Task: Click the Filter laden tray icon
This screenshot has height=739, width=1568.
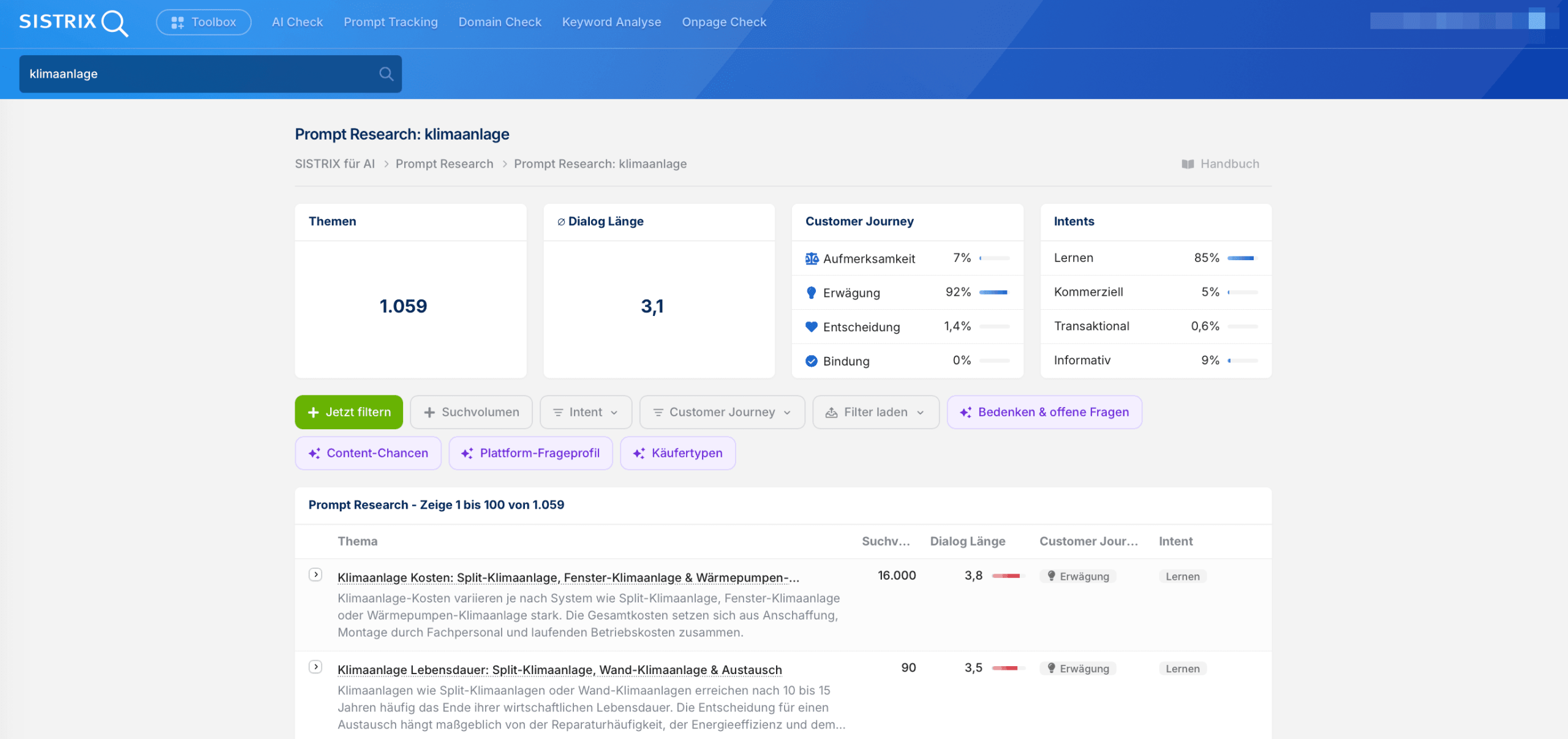Action: (831, 413)
